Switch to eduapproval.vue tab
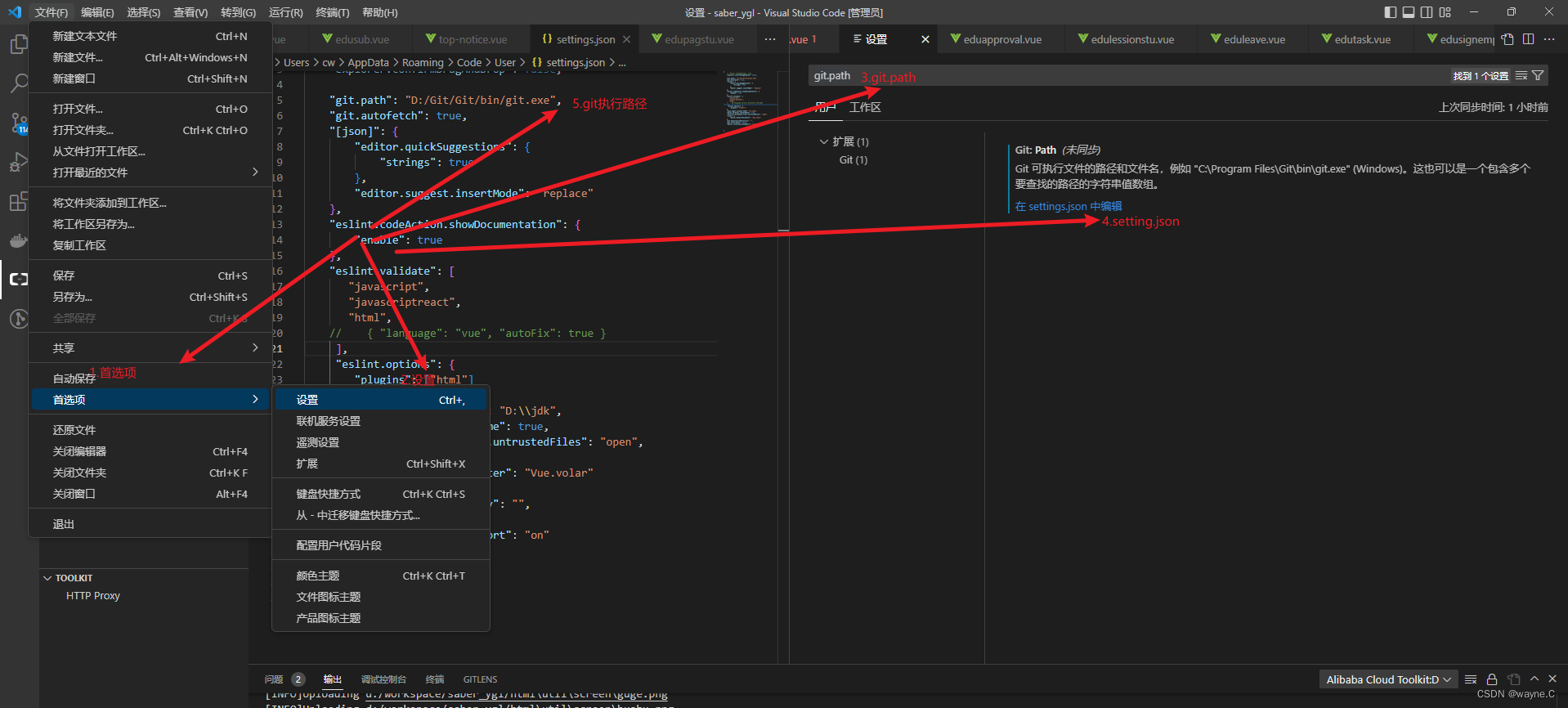Image resolution: width=1568 pixels, height=708 pixels. point(1001,39)
